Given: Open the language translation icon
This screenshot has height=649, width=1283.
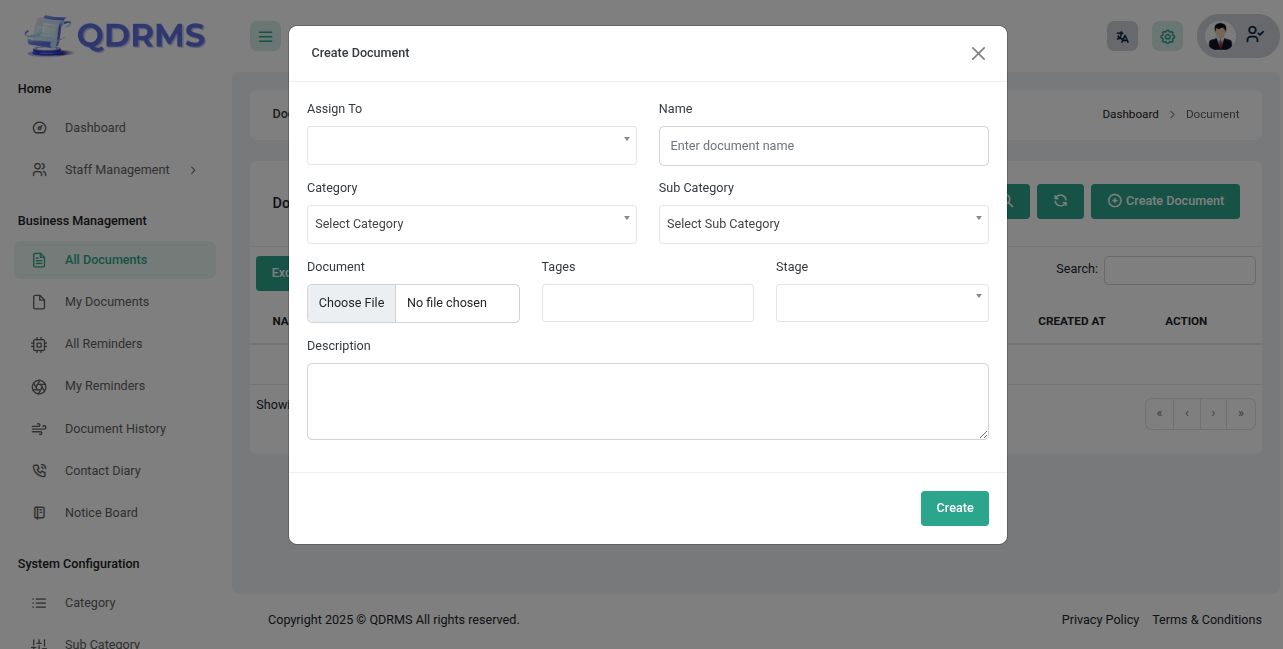Looking at the screenshot, I should (1122, 37).
